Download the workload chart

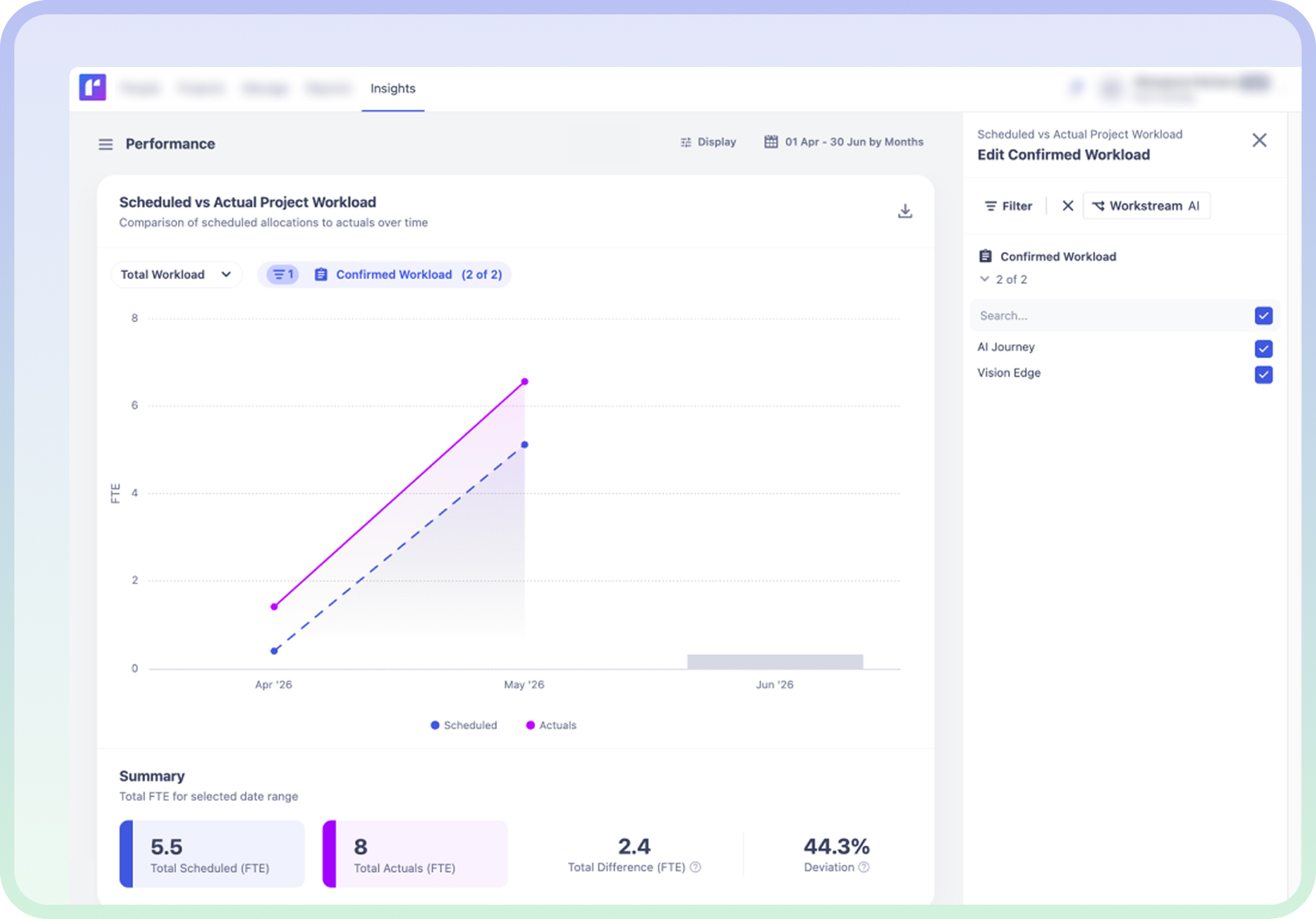(904, 211)
